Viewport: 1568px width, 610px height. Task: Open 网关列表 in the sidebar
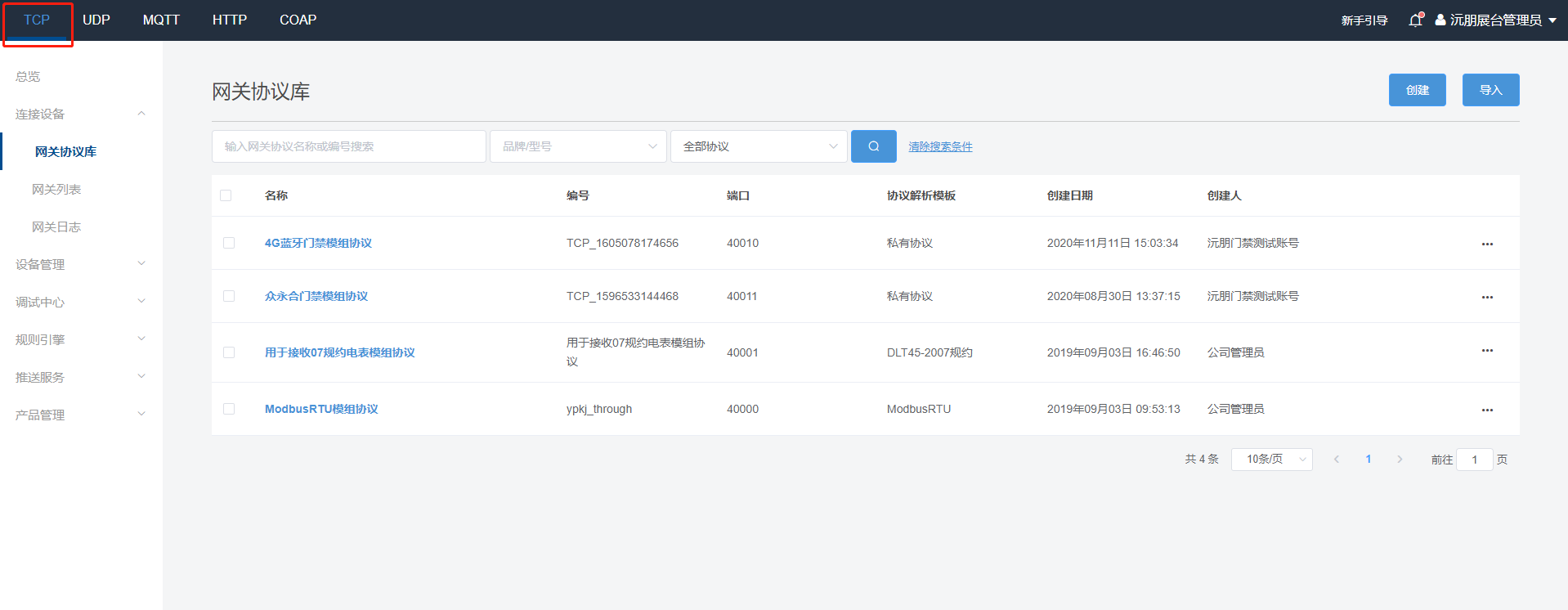pyautogui.click(x=56, y=189)
